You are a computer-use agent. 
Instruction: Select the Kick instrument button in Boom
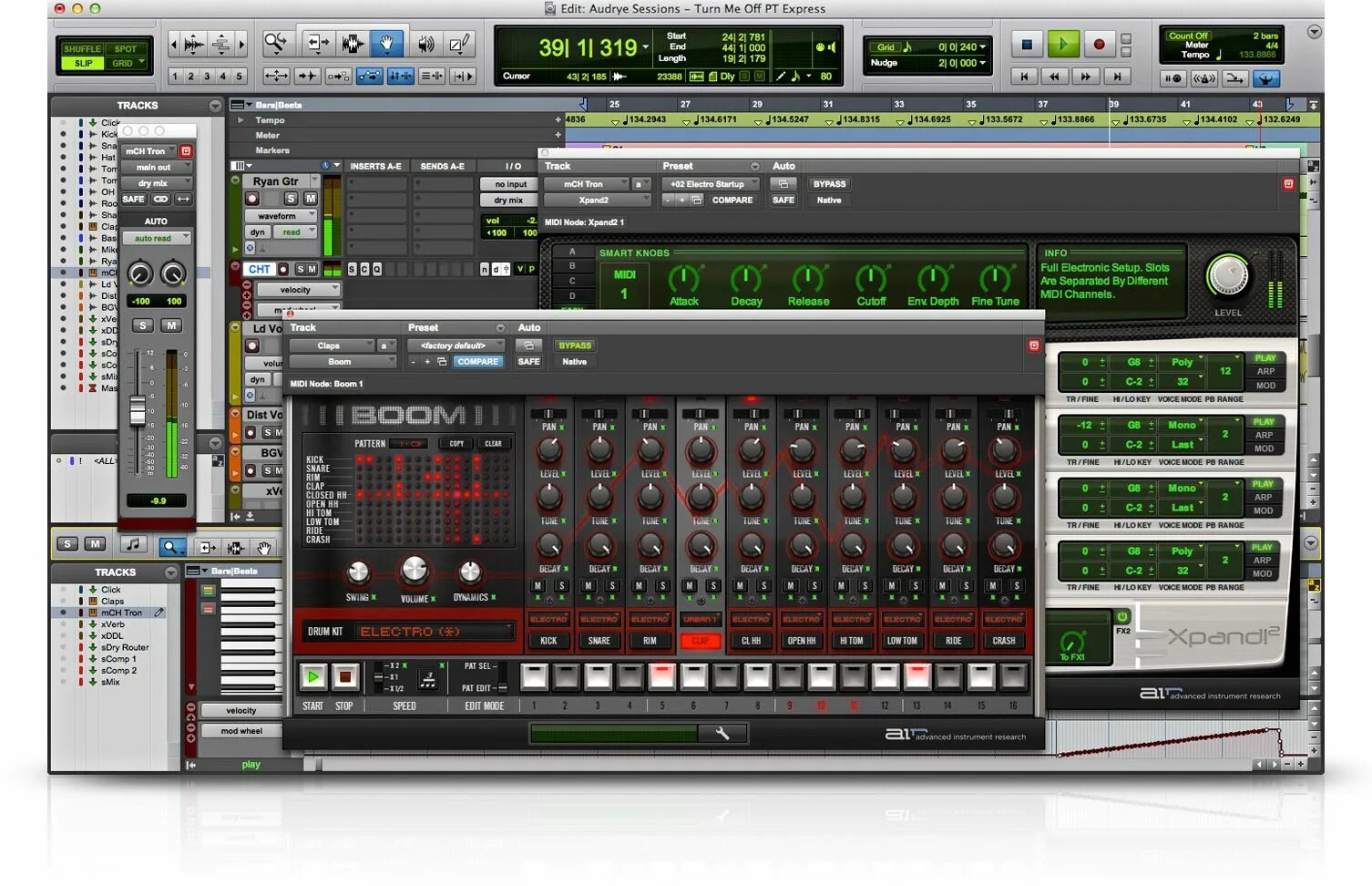(548, 641)
